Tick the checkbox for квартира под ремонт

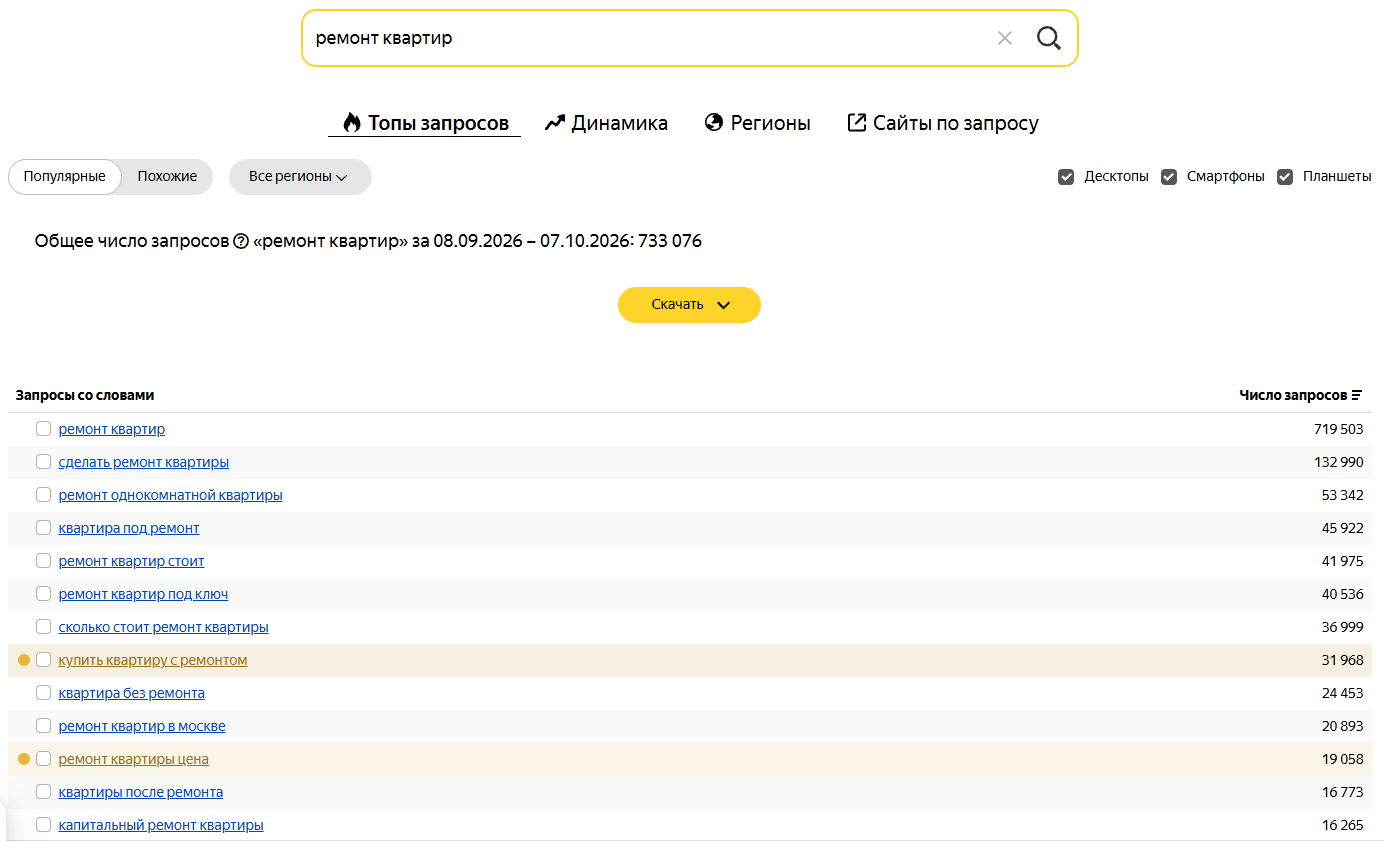(x=43, y=528)
